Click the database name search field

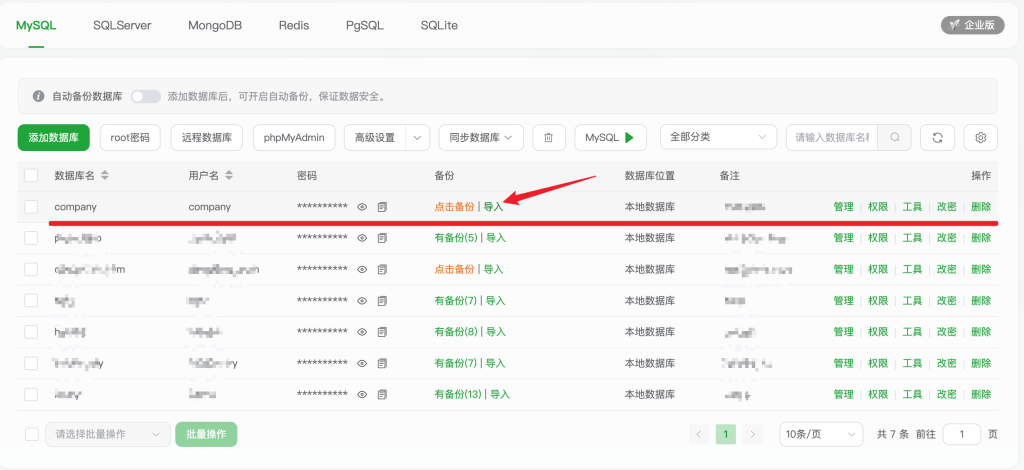(831, 138)
